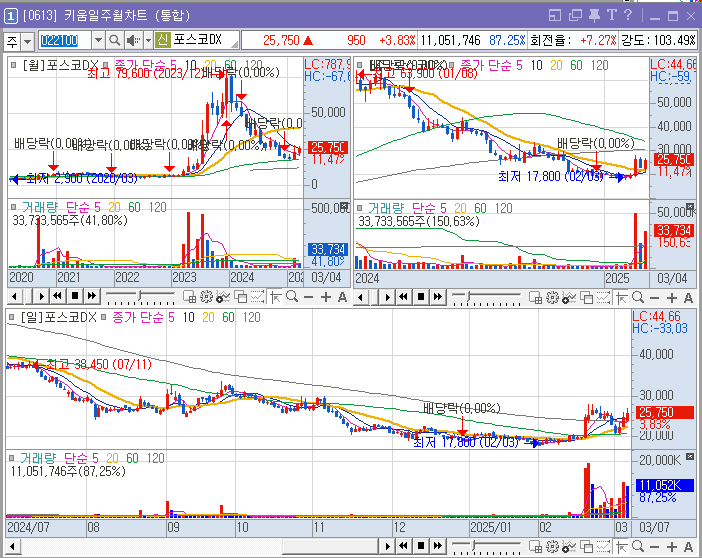Click rewind in monthly chart toolbar
This screenshot has width=702, height=558.
tap(57, 296)
